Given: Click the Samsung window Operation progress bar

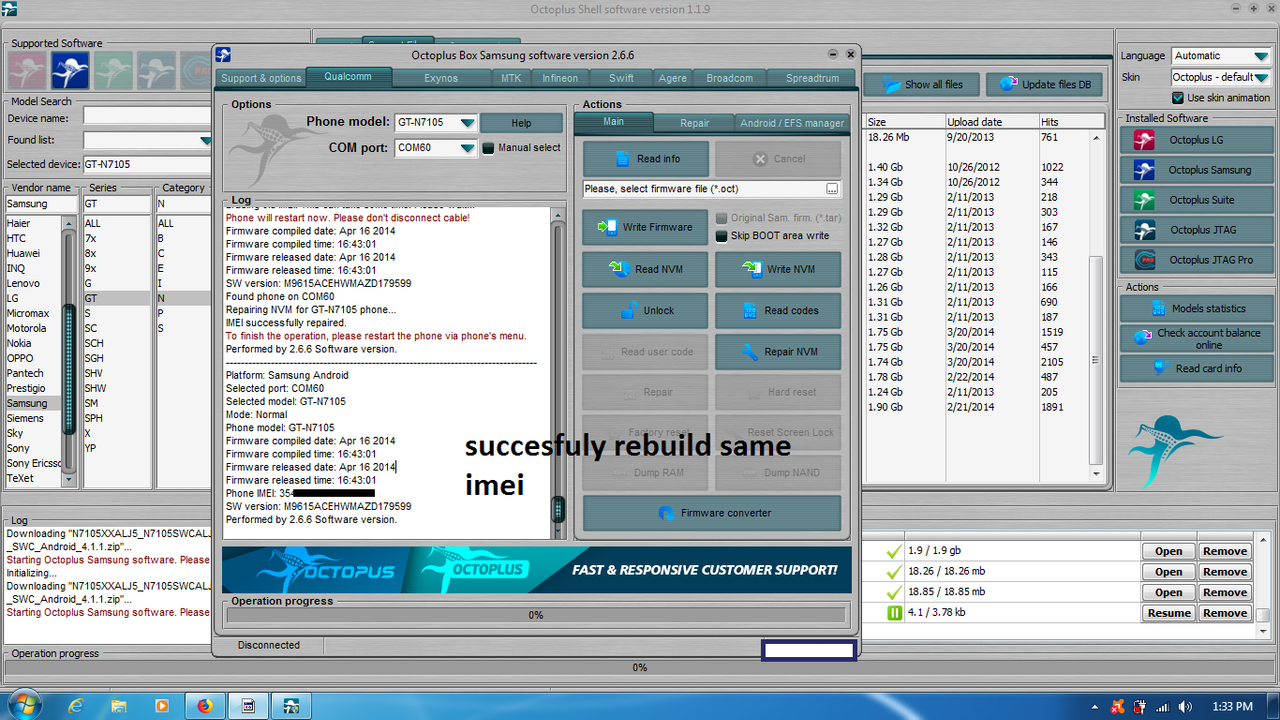Looking at the screenshot, I should pyautogui.click(x=536, y=615).
